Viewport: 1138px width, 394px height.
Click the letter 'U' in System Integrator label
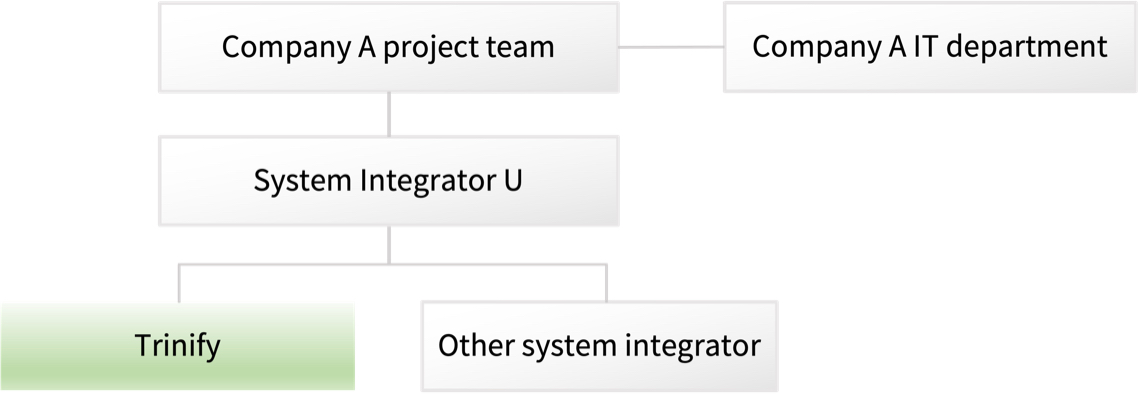tap(512, 181)
